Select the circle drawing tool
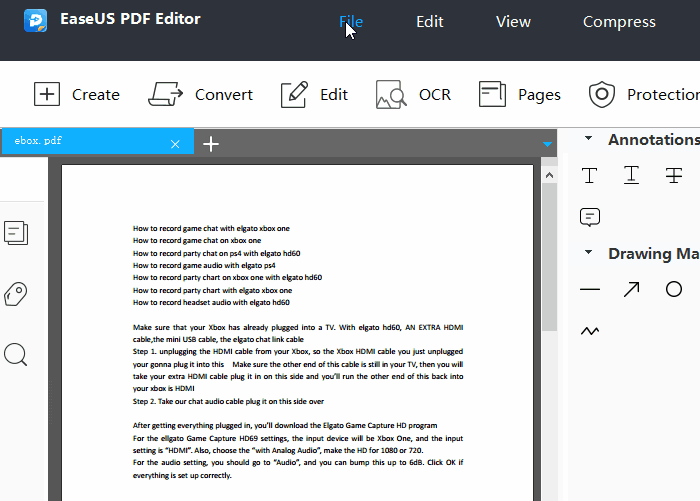 [x=674, y=289]
